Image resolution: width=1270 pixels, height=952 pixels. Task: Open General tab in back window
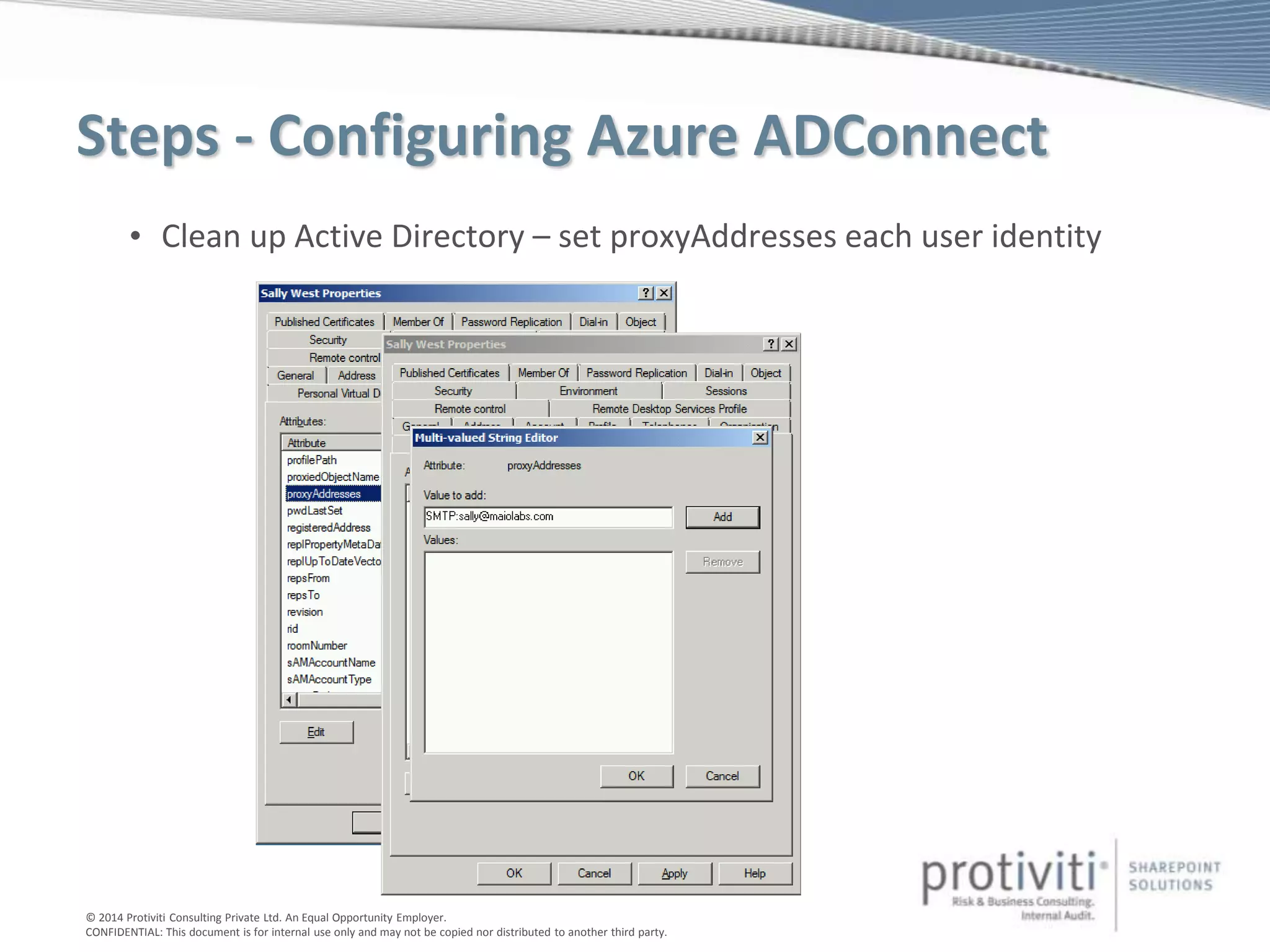click(x=295, y=376)
